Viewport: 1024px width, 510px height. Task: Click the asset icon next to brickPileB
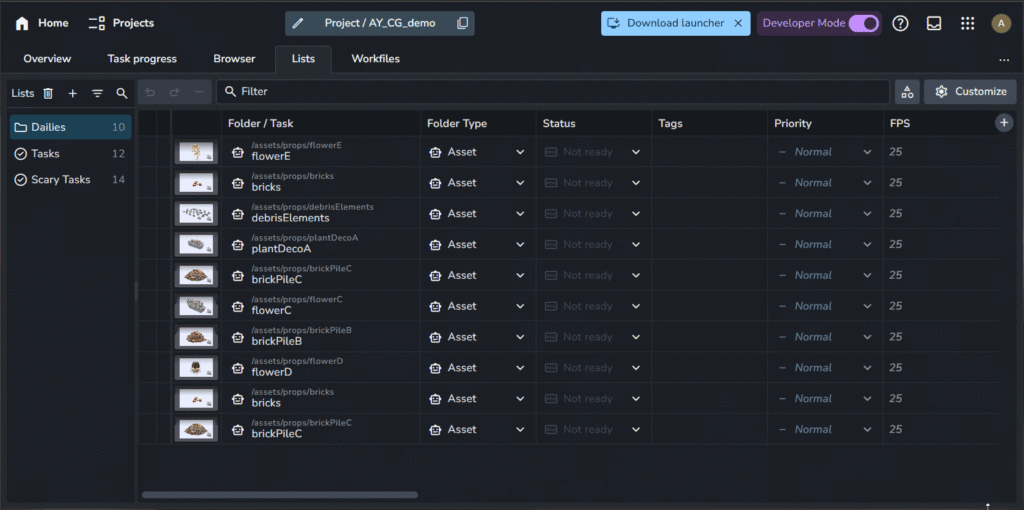(238, 338)
